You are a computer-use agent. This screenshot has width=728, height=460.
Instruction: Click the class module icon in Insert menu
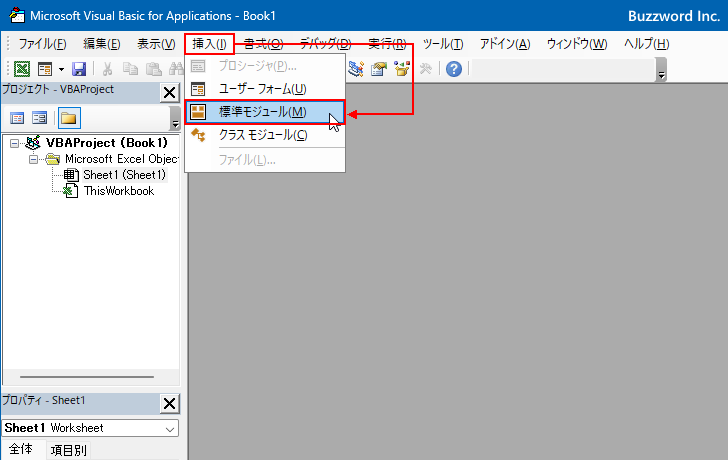pyautogui.click(x=198, y=135)
